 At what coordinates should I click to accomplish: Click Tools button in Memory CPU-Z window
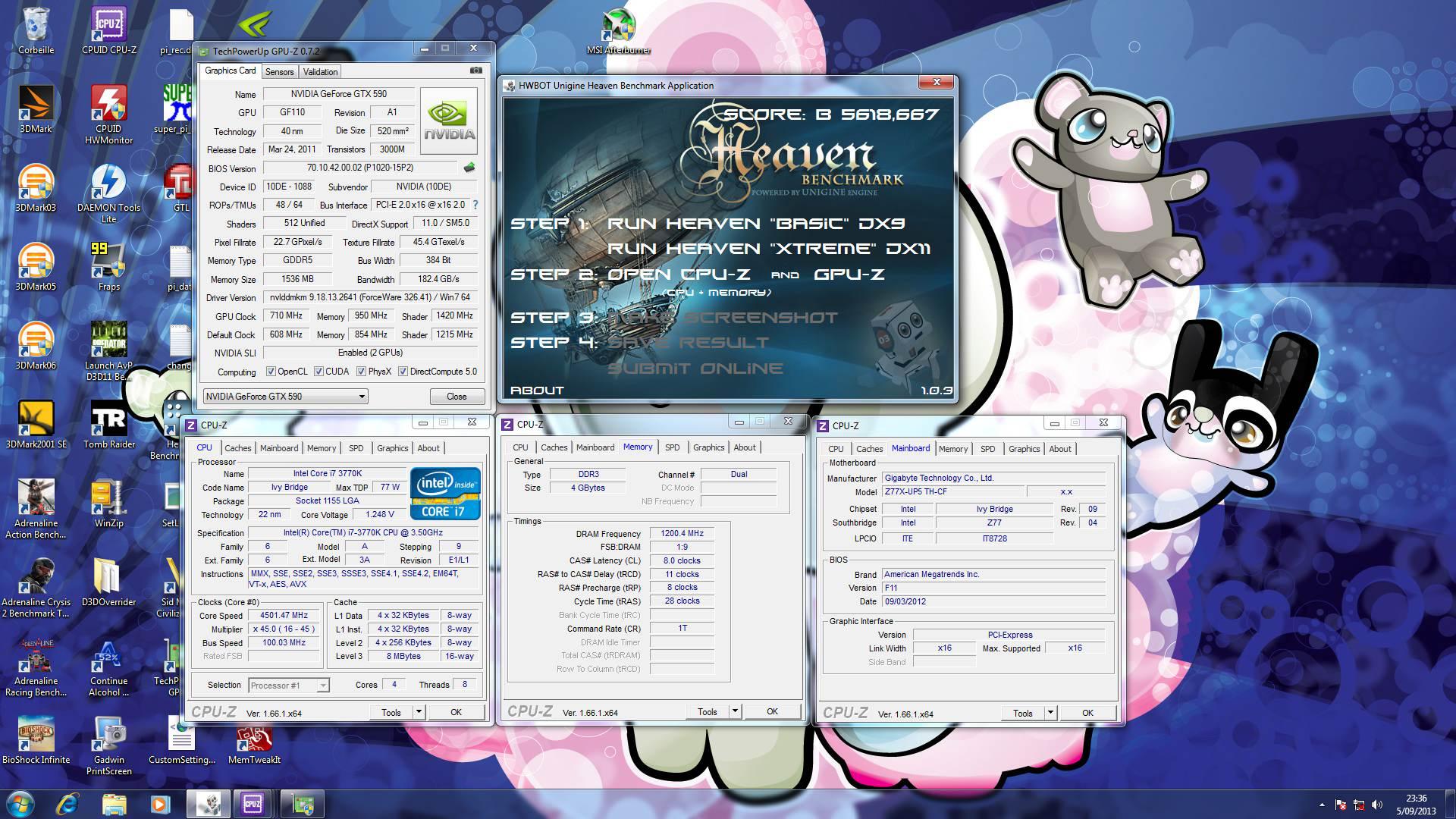[708, 711]
